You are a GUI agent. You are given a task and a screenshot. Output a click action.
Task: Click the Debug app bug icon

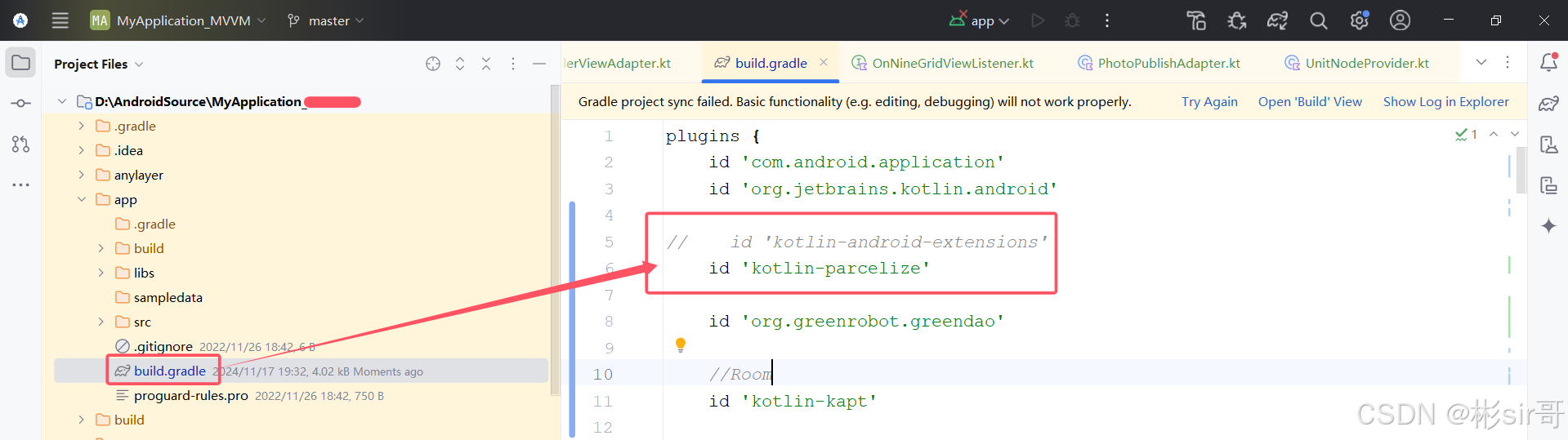coord(1073,20)
